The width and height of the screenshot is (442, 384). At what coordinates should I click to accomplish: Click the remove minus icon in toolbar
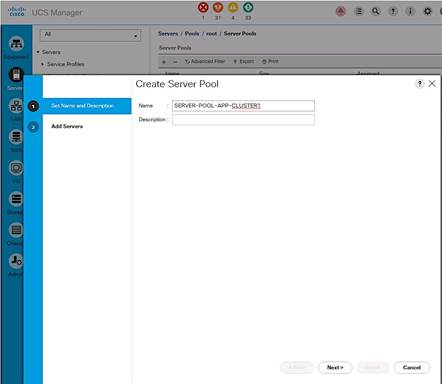click(175, 62)
